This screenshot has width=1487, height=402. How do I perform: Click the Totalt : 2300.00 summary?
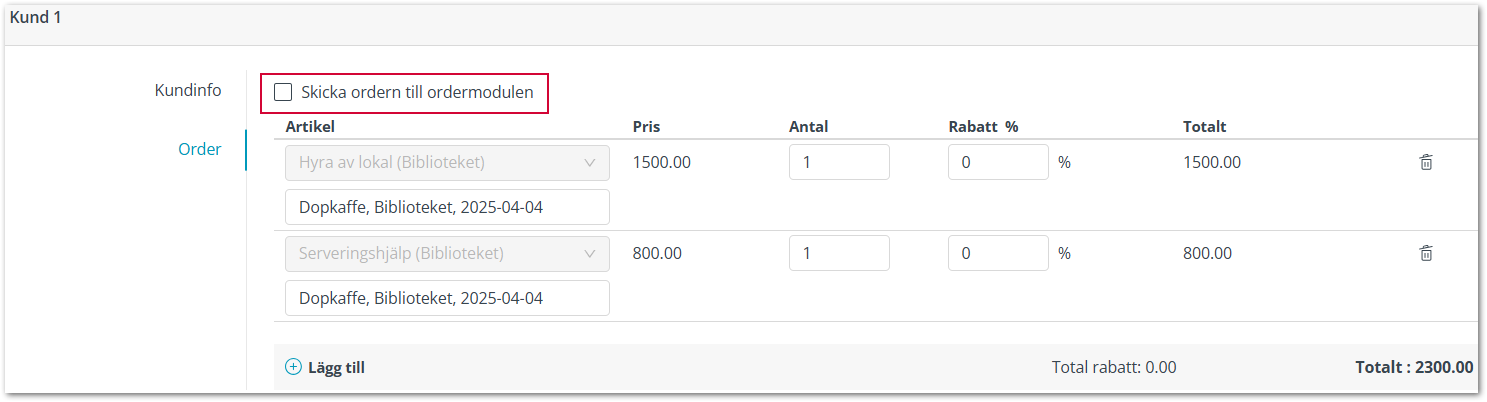(1414, 367)
